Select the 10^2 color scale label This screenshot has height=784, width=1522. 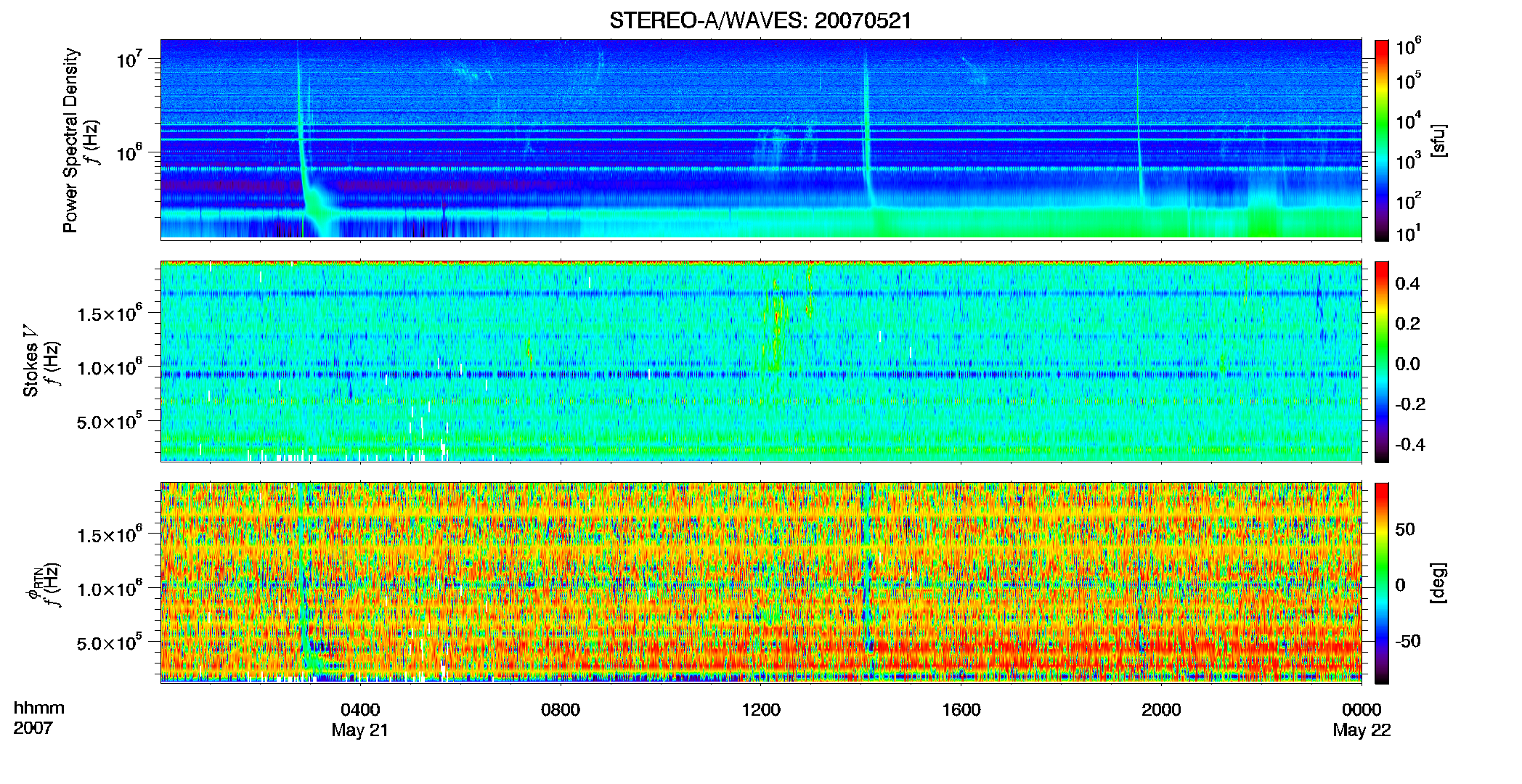pyautogui.click(x=1409, y=200)
